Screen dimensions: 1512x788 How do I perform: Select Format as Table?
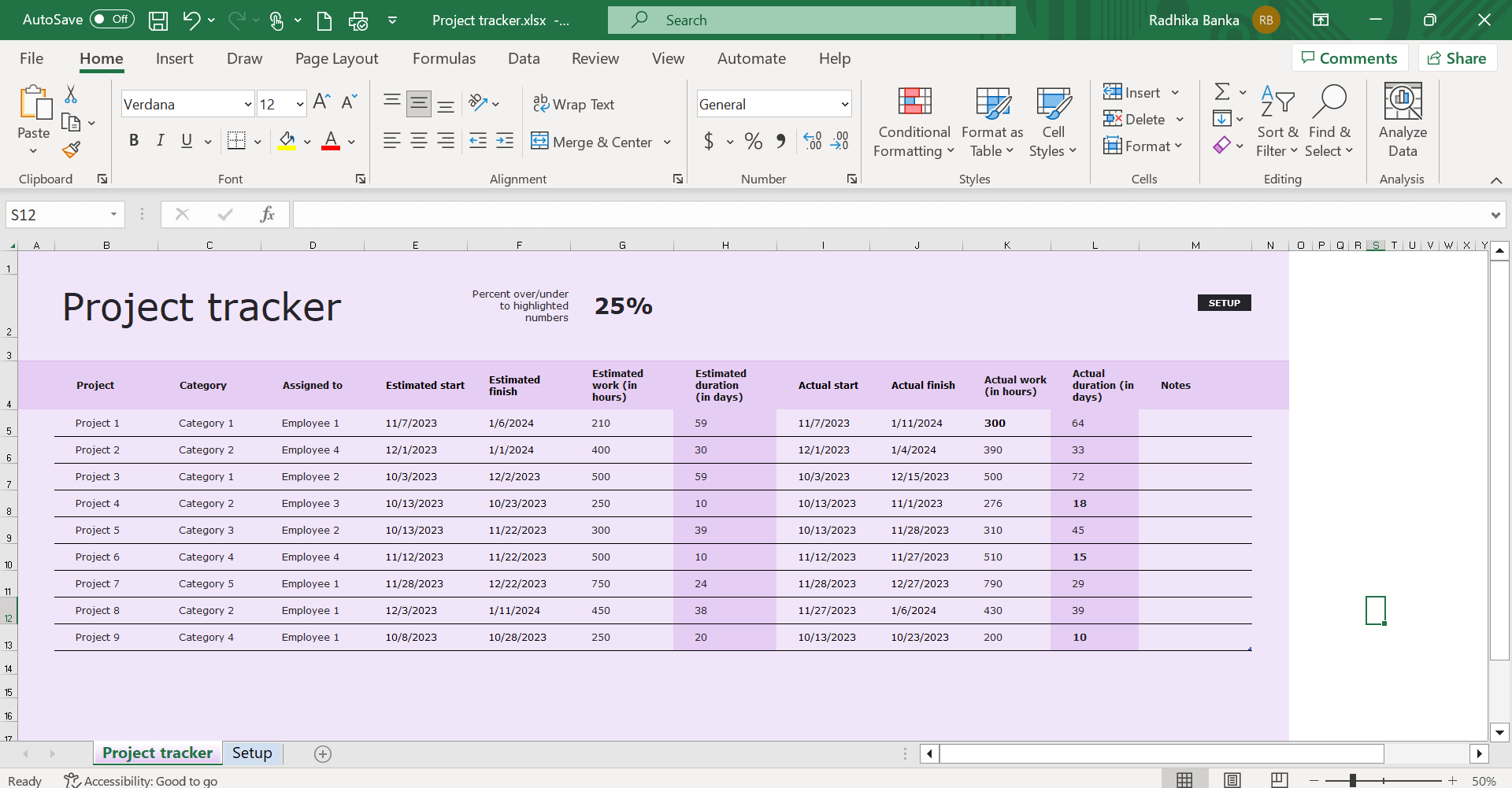(x=991, y=122)
